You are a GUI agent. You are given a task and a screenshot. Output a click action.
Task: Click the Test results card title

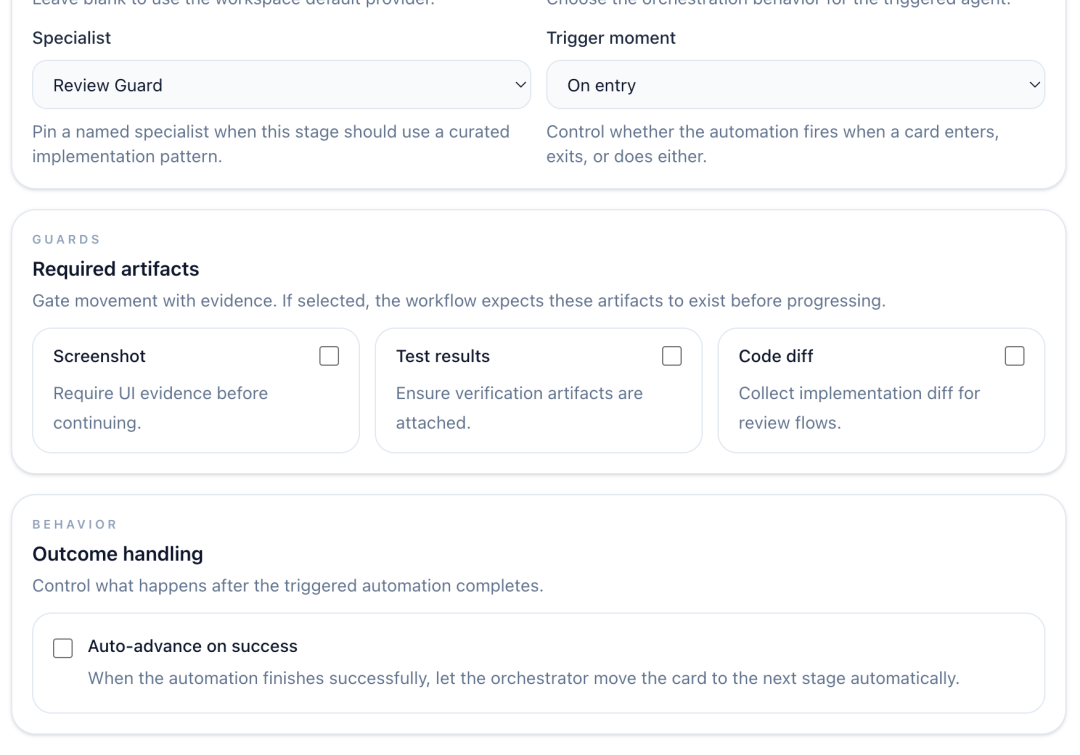pyautogui.click(x=442, y=356)
